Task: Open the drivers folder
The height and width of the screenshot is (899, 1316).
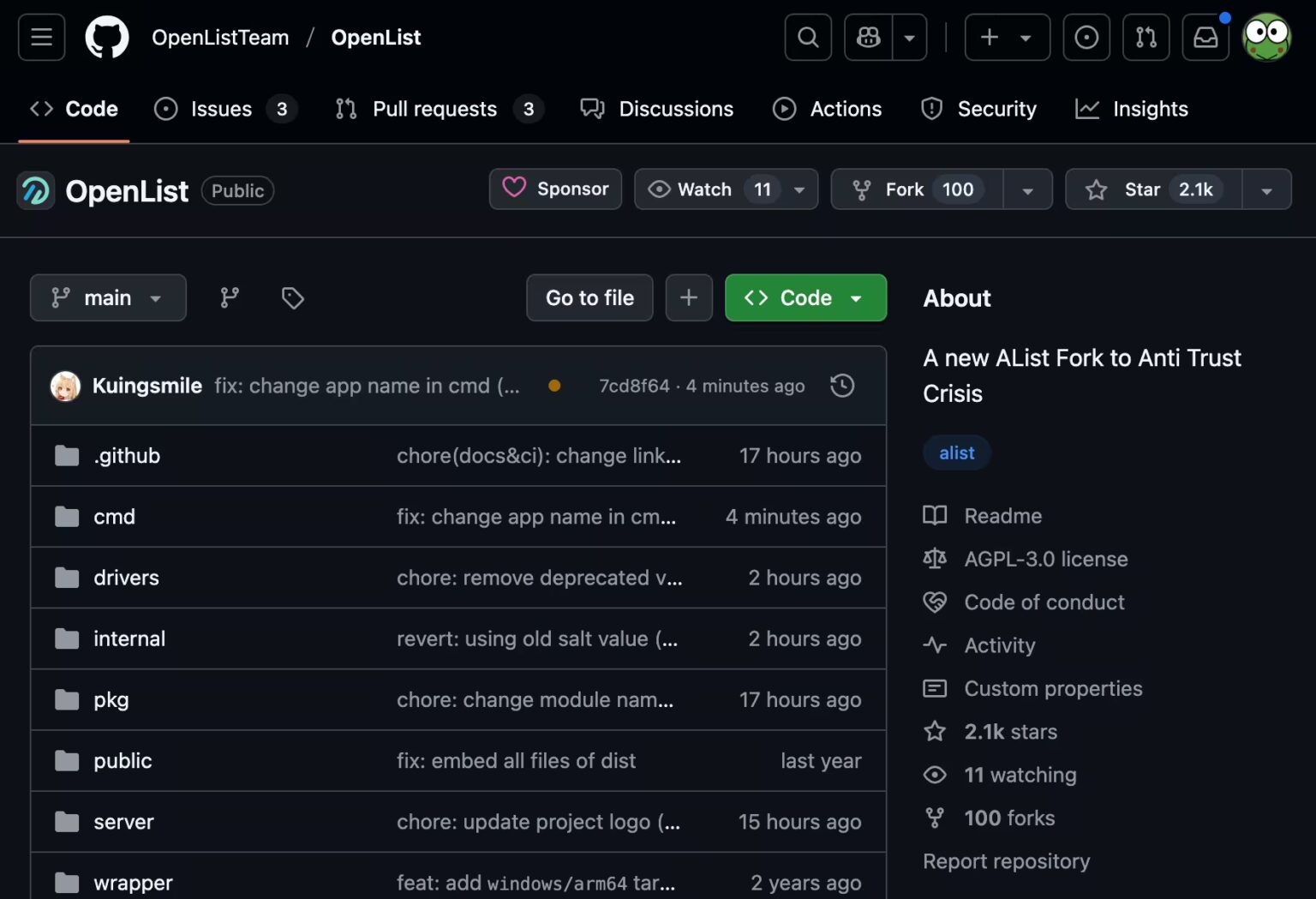Action: [x=126, y=578]
